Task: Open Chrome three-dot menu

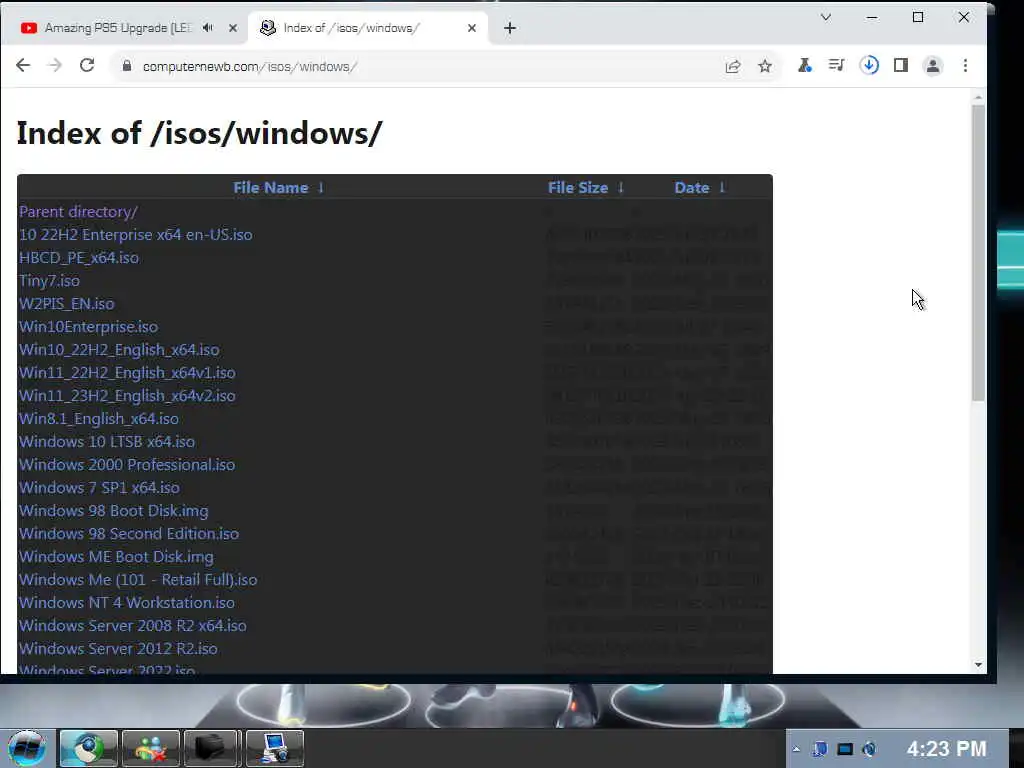Action: (x=965, y=65)
